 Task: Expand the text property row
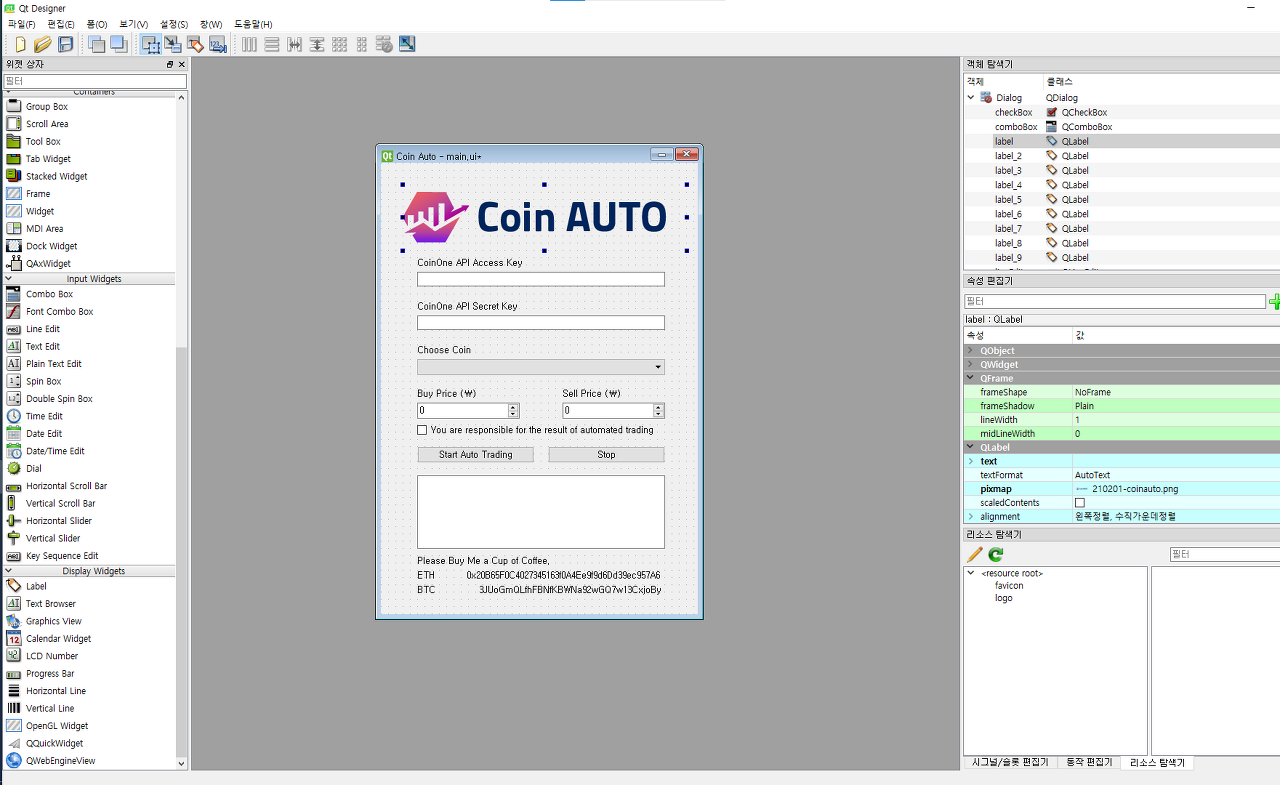tap(970, 461)
